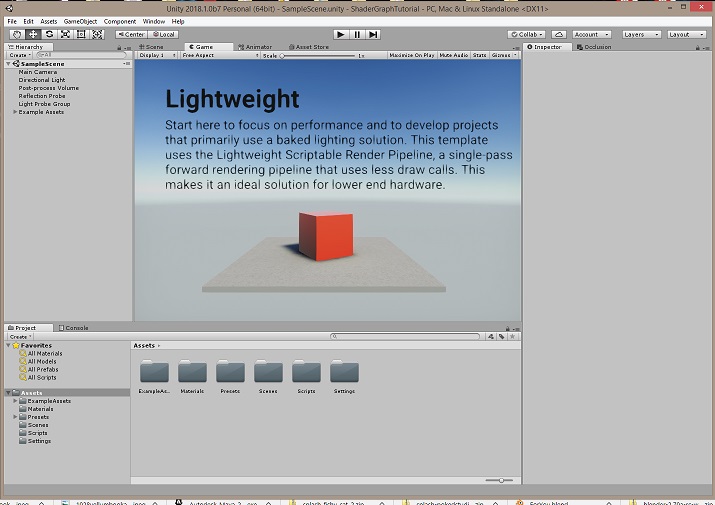Expand ExampleAssets folder in Project tree

(x=15, y=401)
